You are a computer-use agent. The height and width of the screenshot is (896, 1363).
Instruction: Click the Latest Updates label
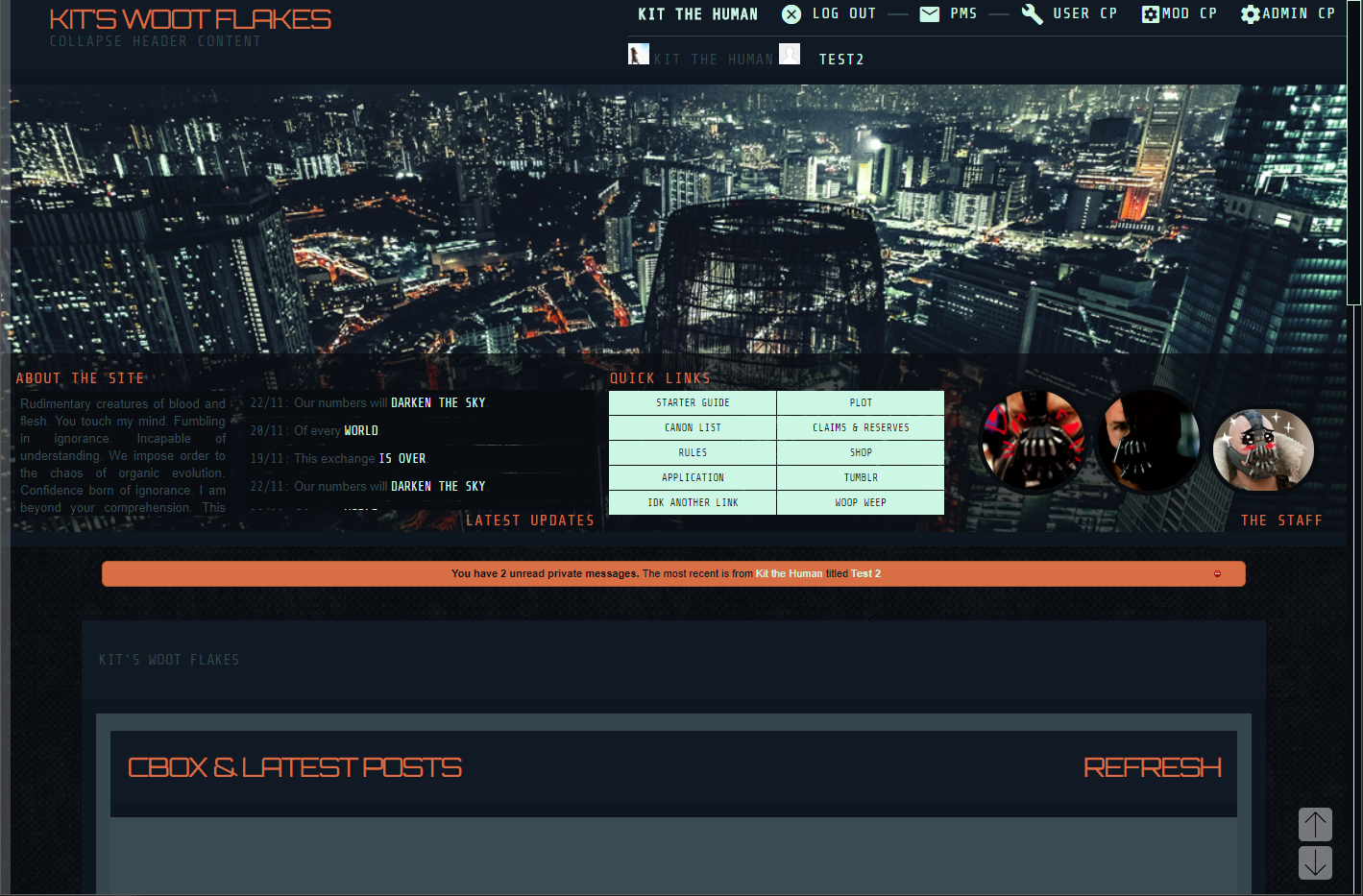[x=530, y=521]
